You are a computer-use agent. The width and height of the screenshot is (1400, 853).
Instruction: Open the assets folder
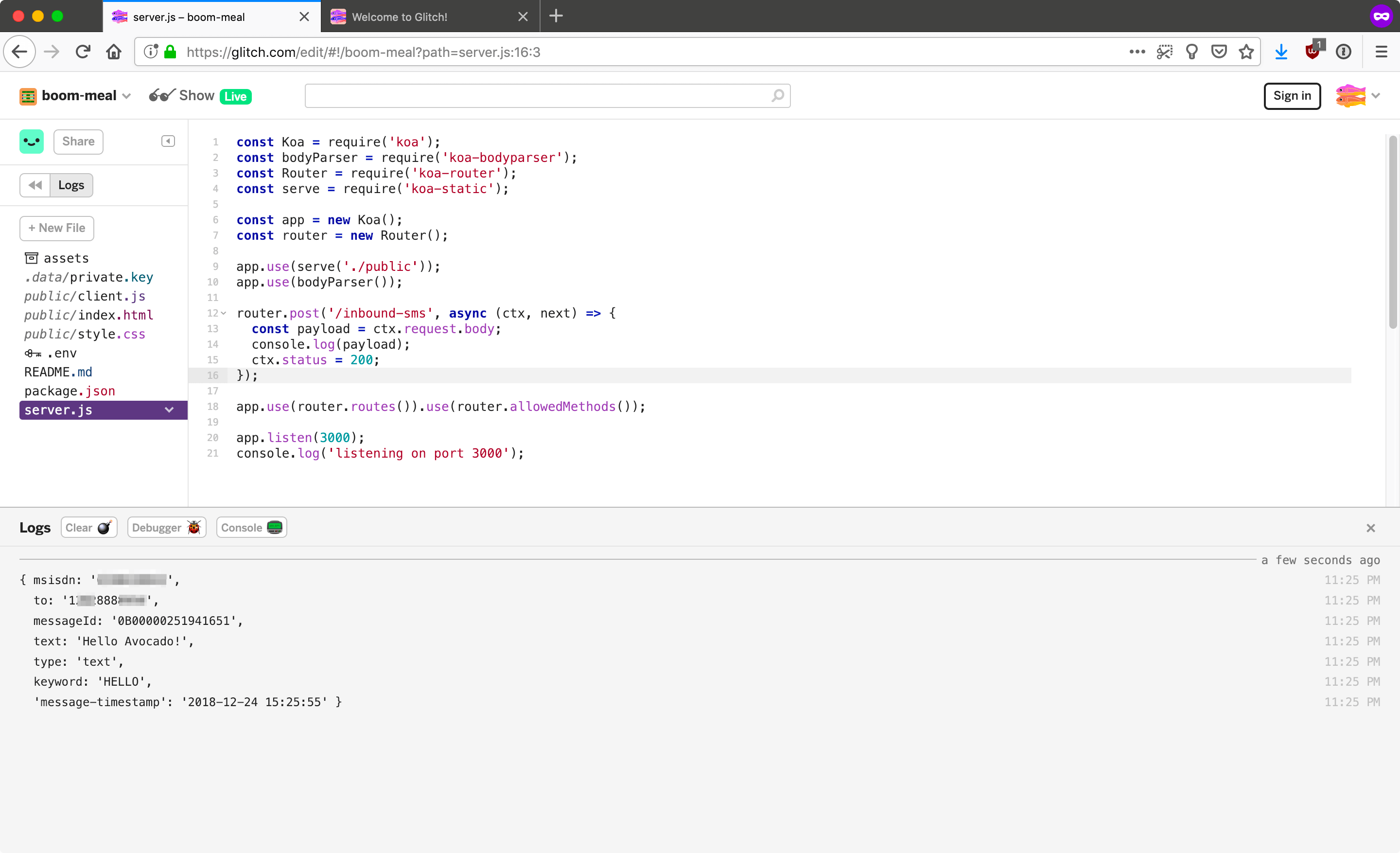click(57, 258)
